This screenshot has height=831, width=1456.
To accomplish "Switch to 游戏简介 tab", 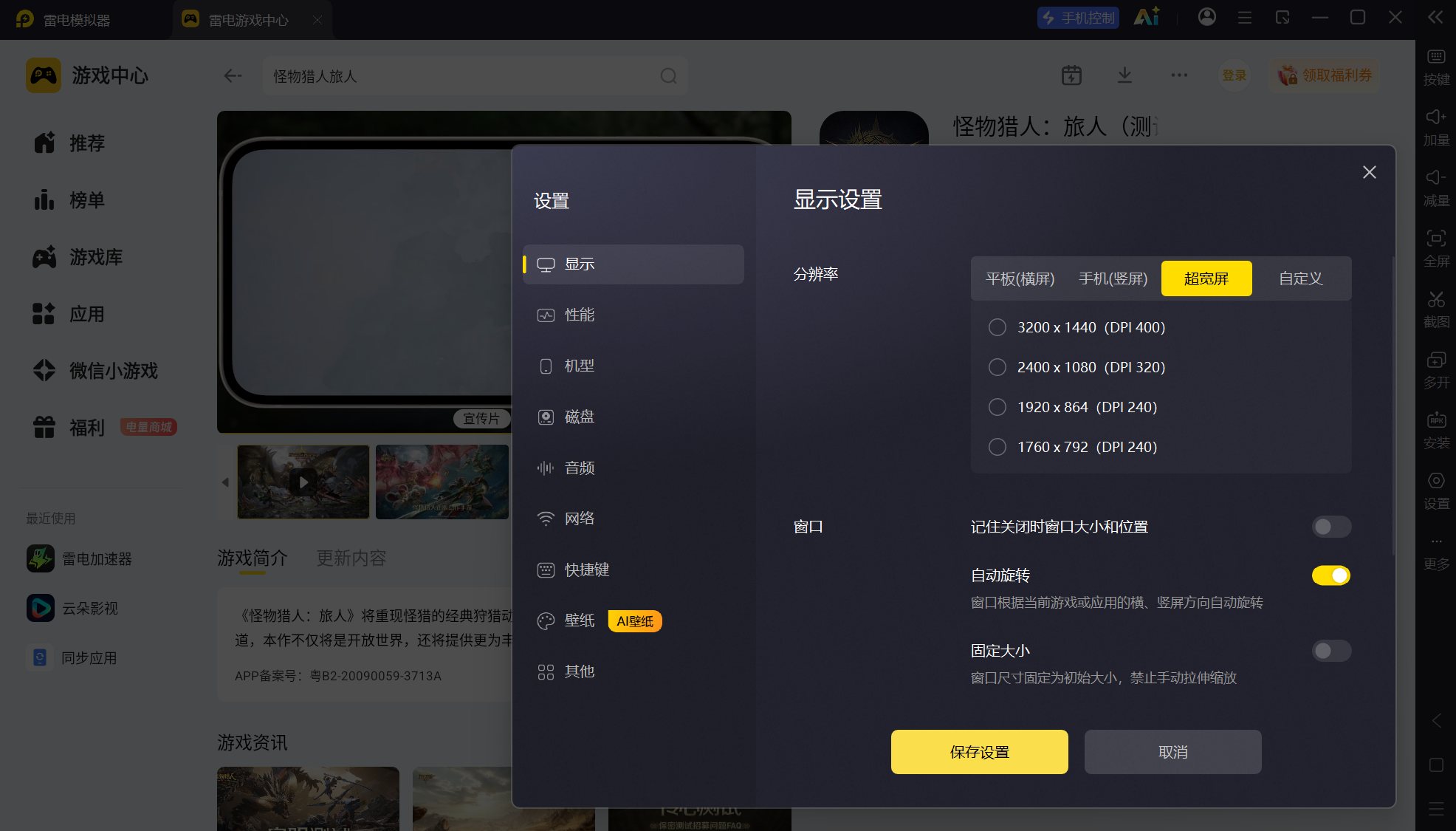I will pyautogui.click(x=253, y=558).
